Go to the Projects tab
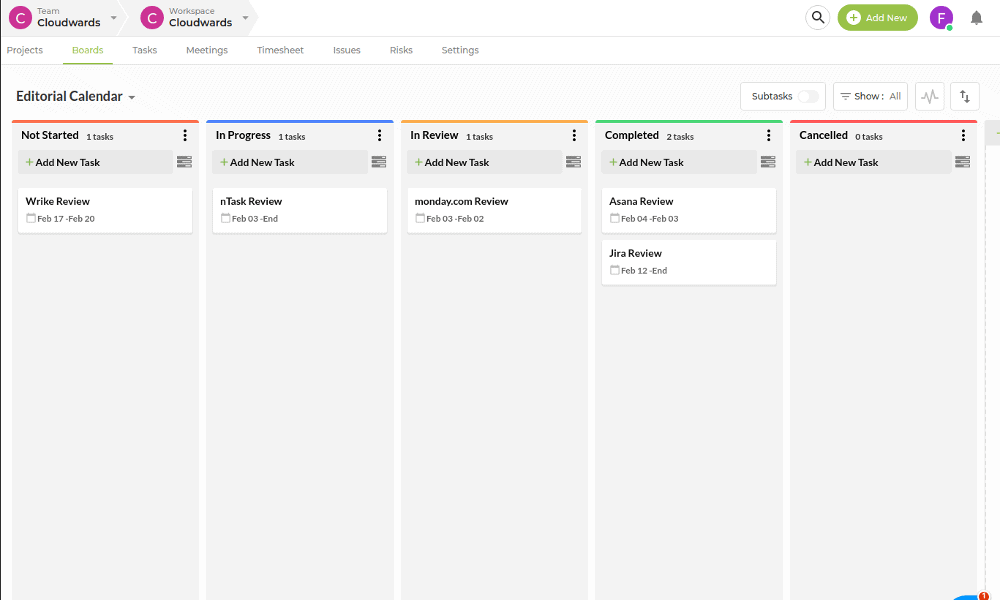This screenshot has width=1000, height=600. 25,50
